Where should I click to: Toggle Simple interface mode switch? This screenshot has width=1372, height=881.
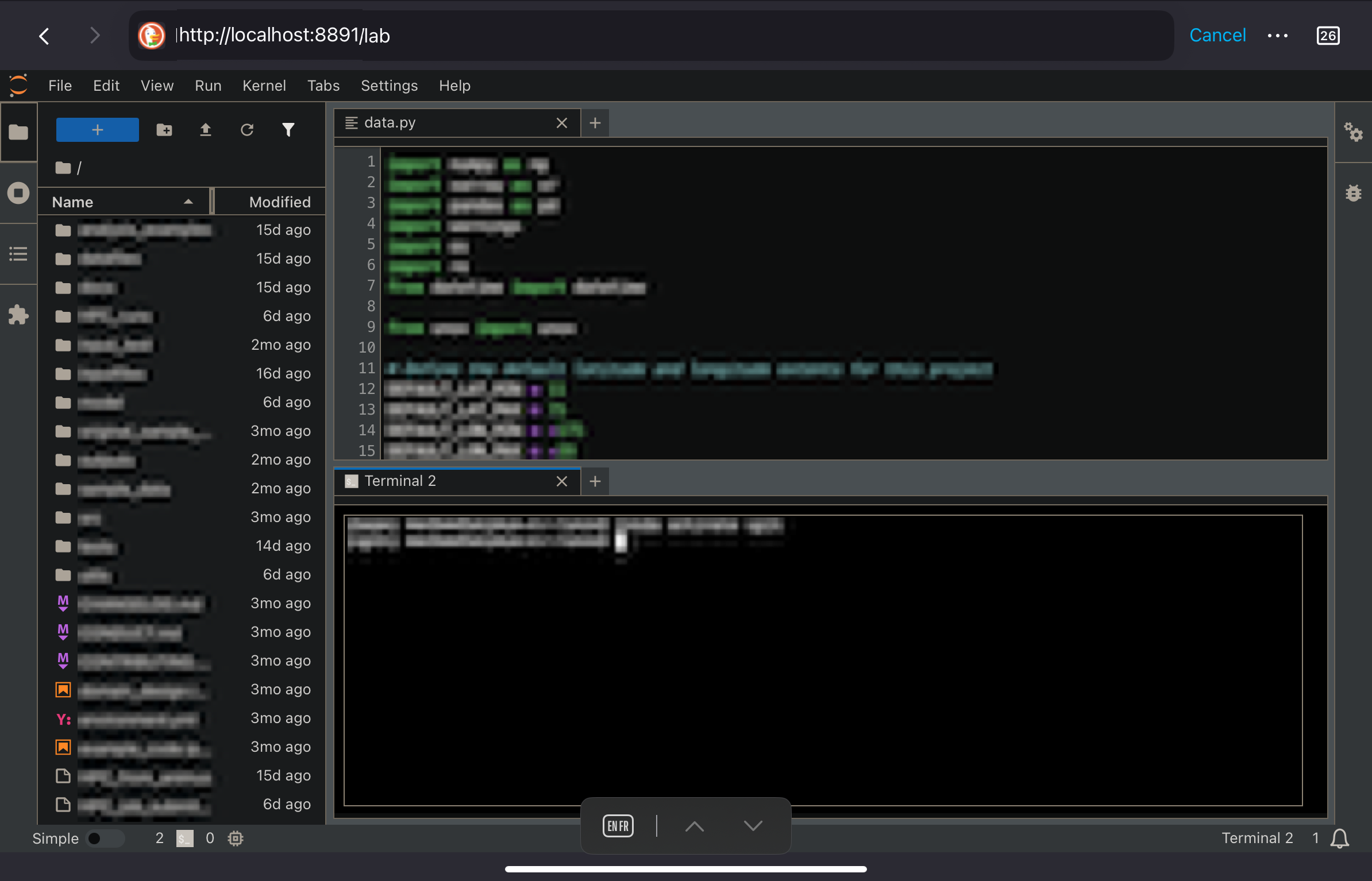pyautogui.click(x=105, y=839)
